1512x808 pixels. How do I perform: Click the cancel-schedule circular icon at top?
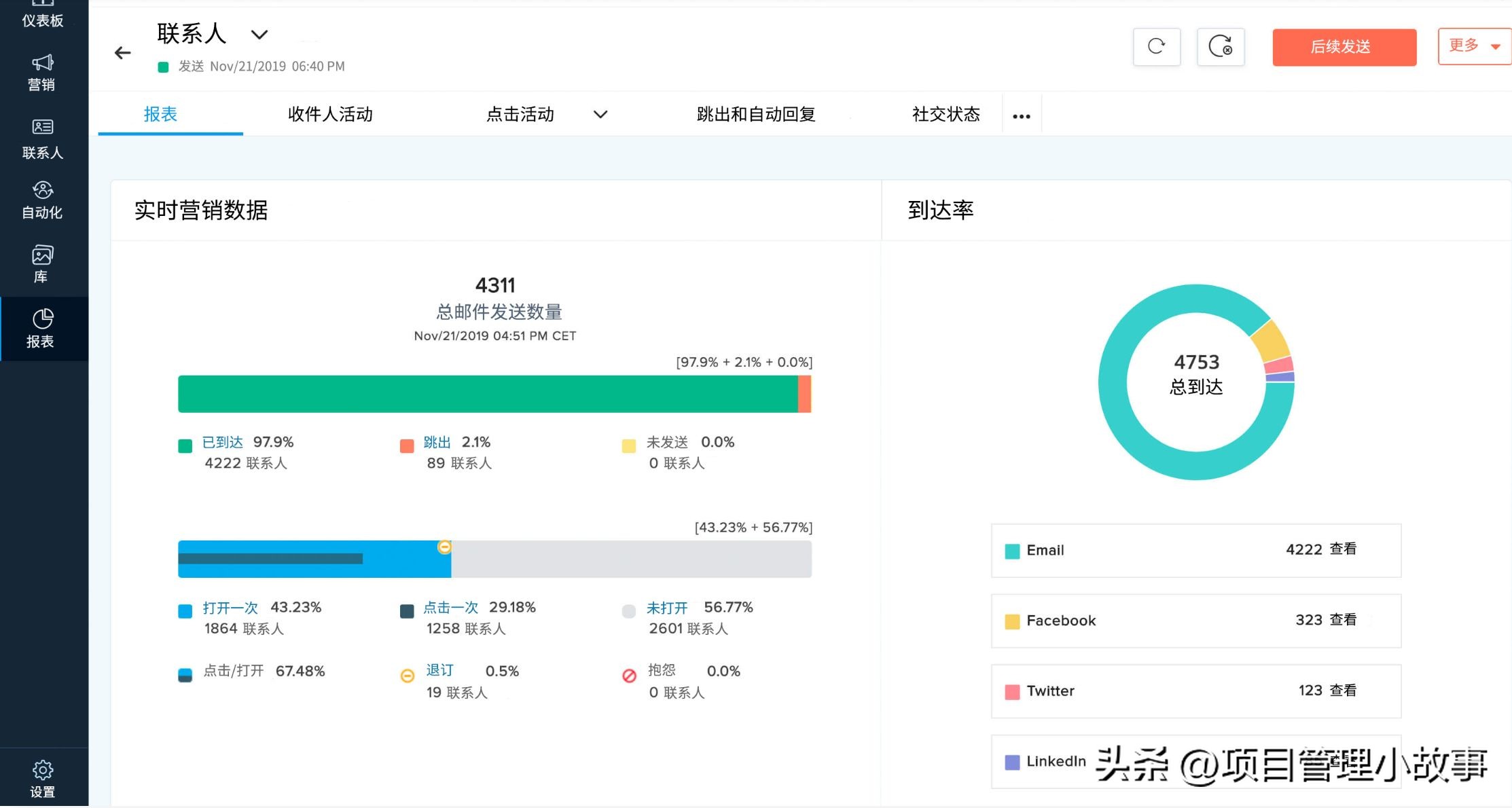pos(1221,46)
